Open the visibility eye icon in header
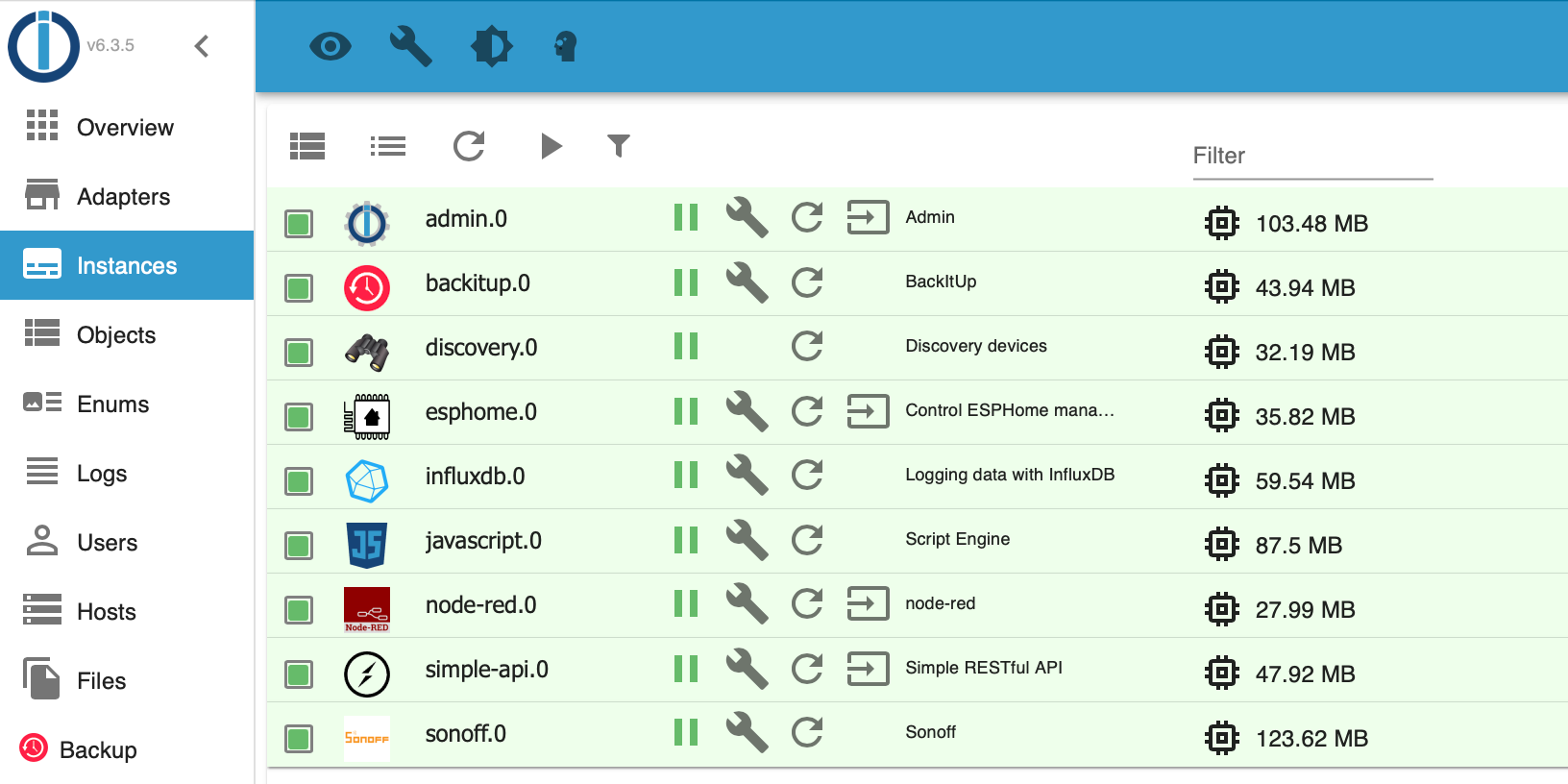This screenshot has height=784, width=1568. tap(331, 46)
